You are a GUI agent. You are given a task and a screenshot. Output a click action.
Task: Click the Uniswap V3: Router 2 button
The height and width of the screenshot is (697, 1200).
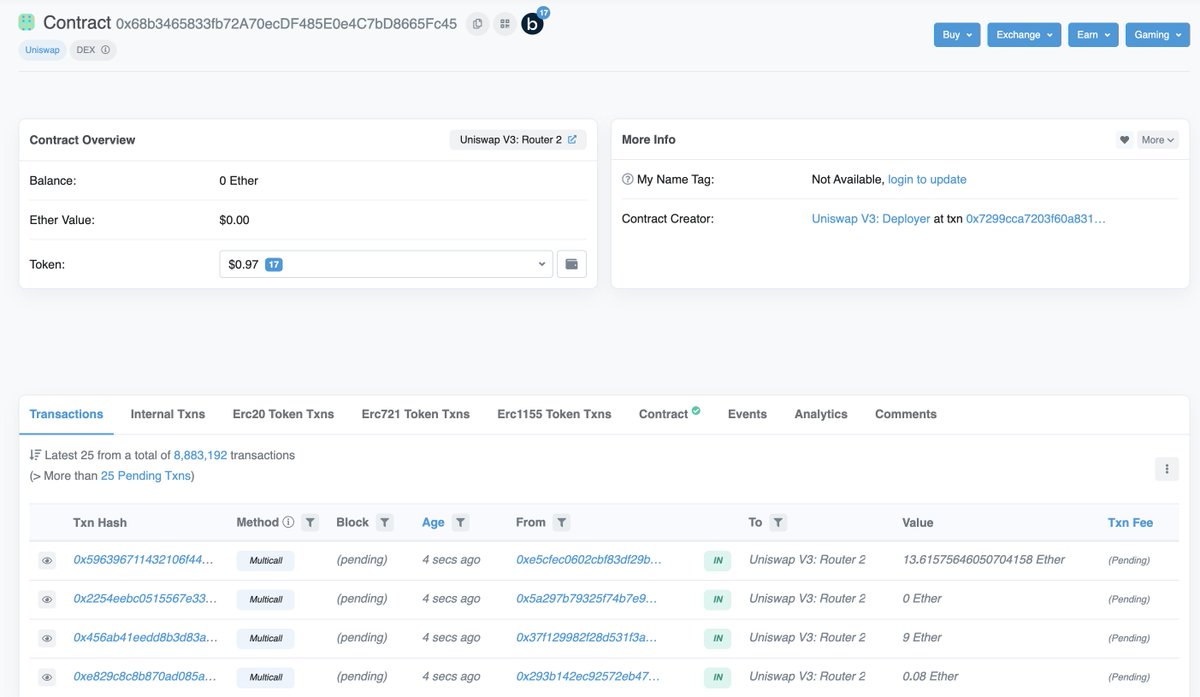click(518, 140)
